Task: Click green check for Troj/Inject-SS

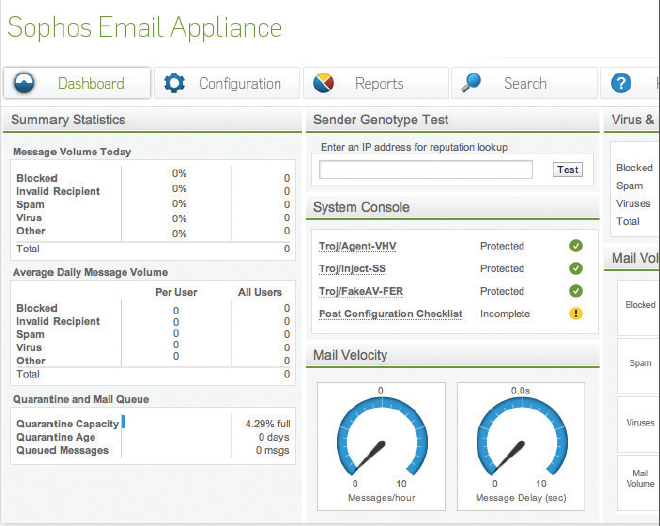Action: pyautogui.click(x=576, y=268)
